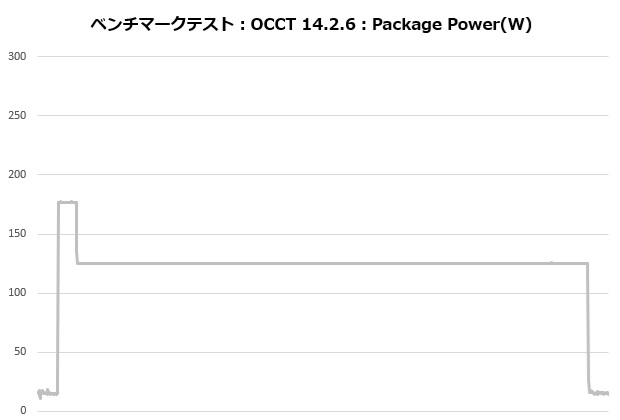
Task: Click the idle line segment at chart end
Action: click(x=600, y=393)
